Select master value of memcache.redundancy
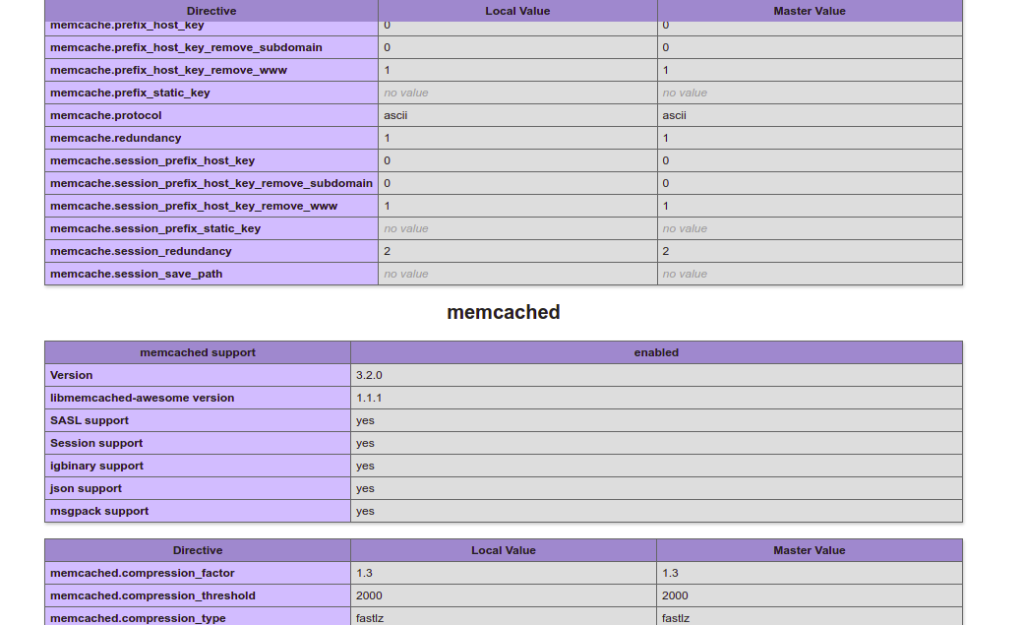The image size is (1024, 625). point(665,138)
